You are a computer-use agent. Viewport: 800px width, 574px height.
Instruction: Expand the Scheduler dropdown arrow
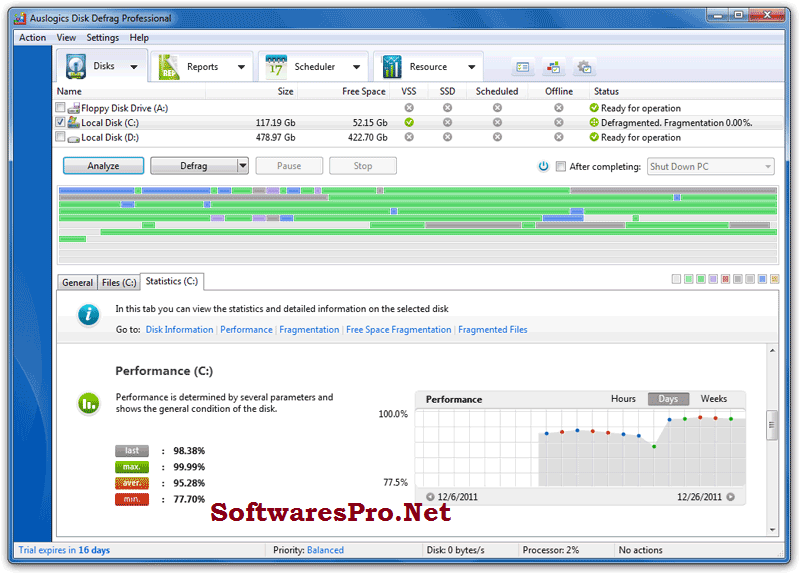pos(357,67)
